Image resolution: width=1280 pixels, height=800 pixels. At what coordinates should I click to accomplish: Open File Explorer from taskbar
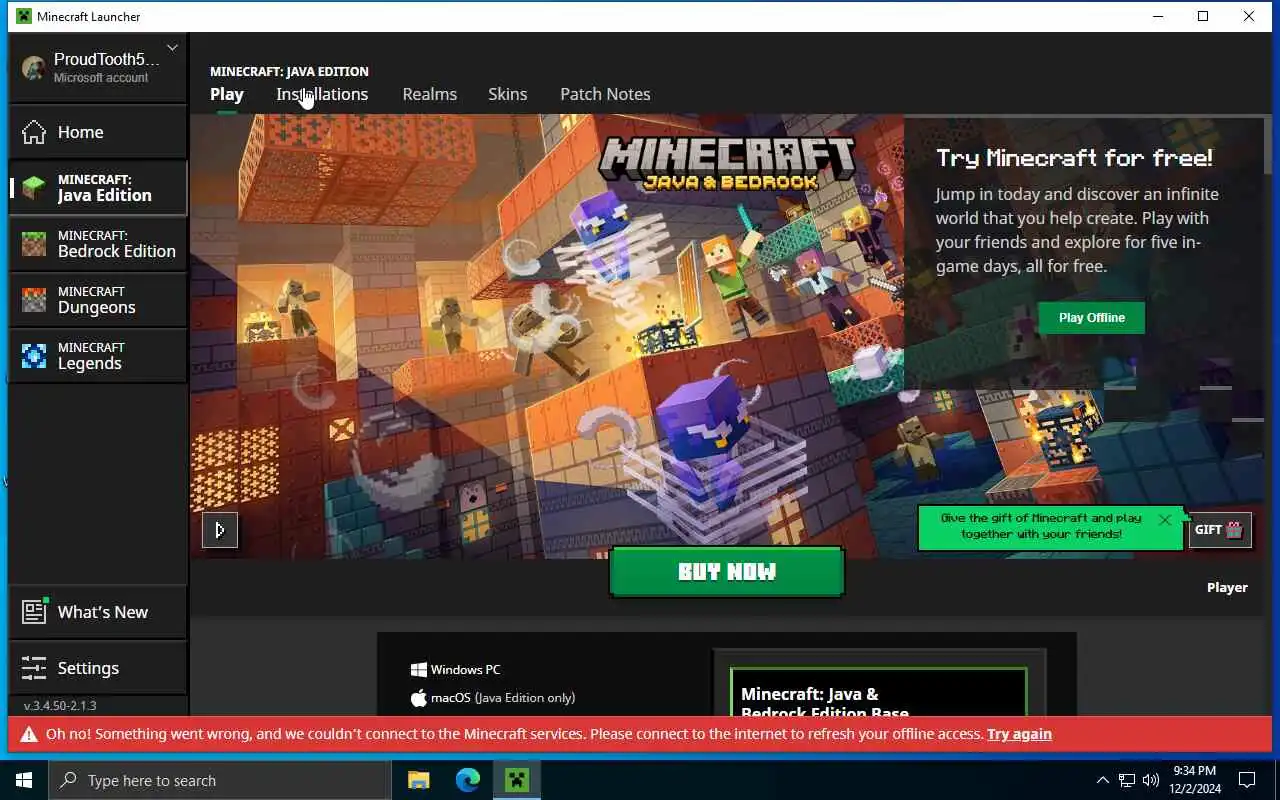(x=418, y=780)
